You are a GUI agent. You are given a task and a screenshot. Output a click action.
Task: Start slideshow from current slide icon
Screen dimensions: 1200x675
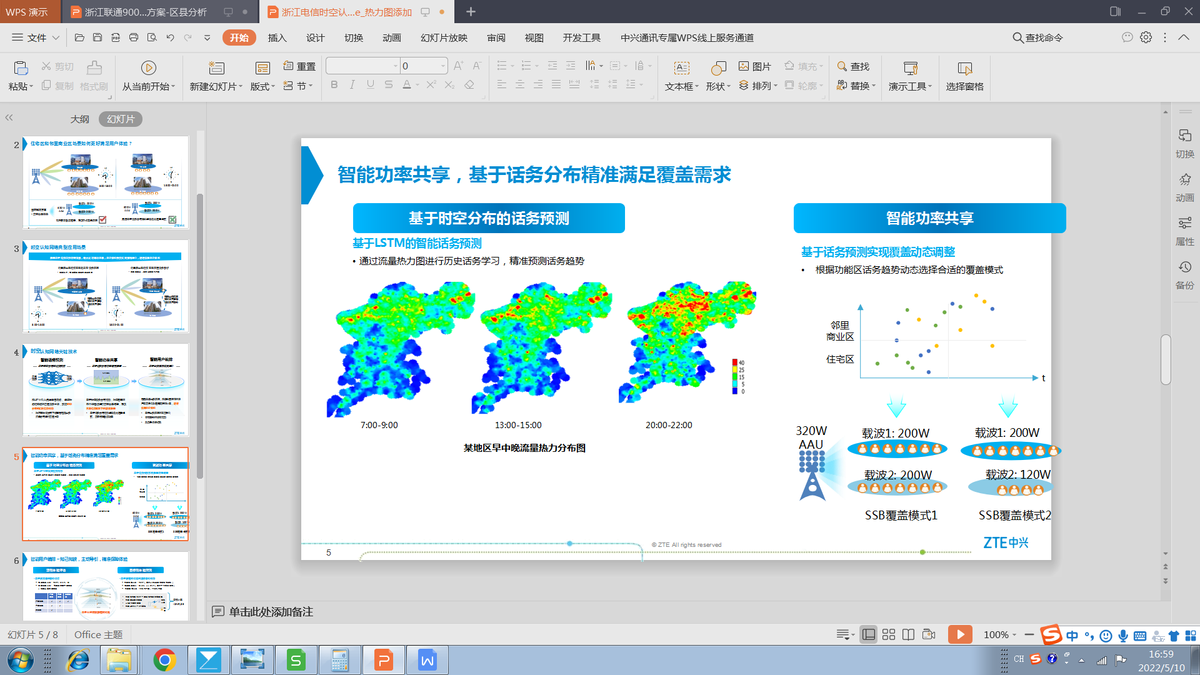coord(148,68)
